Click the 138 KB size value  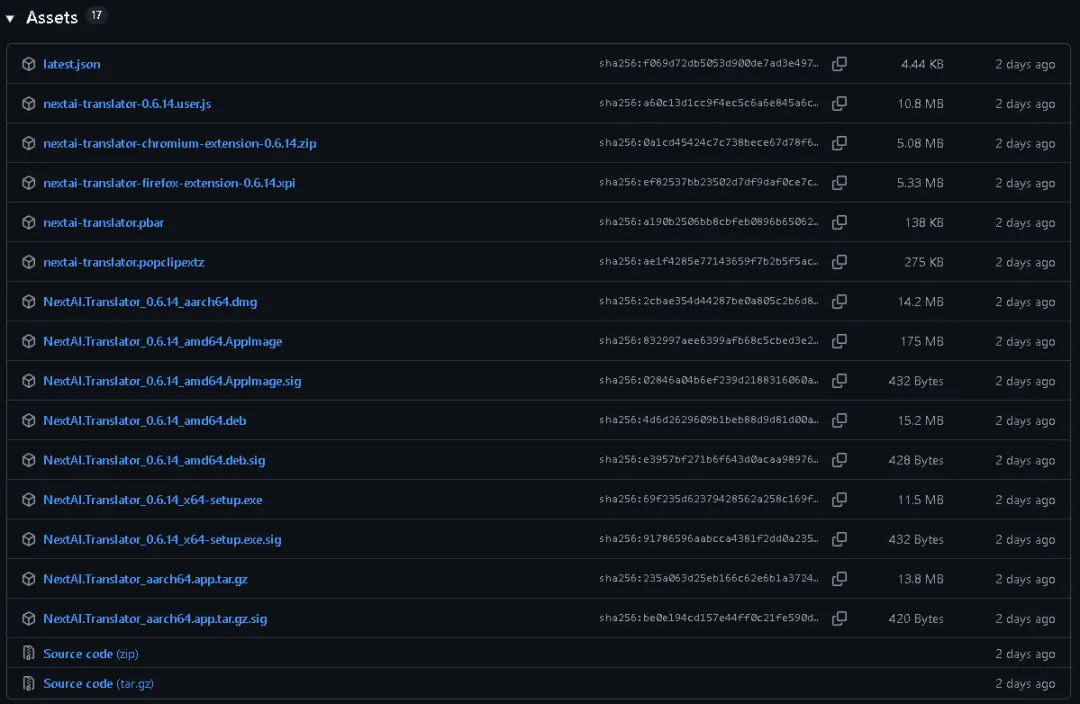(x=924, y=222)
